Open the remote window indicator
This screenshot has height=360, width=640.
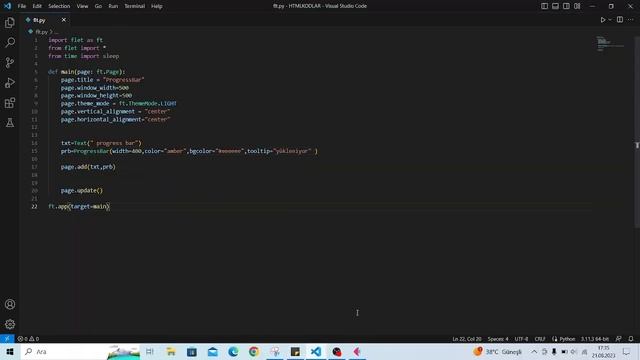(x=7, y=339)
